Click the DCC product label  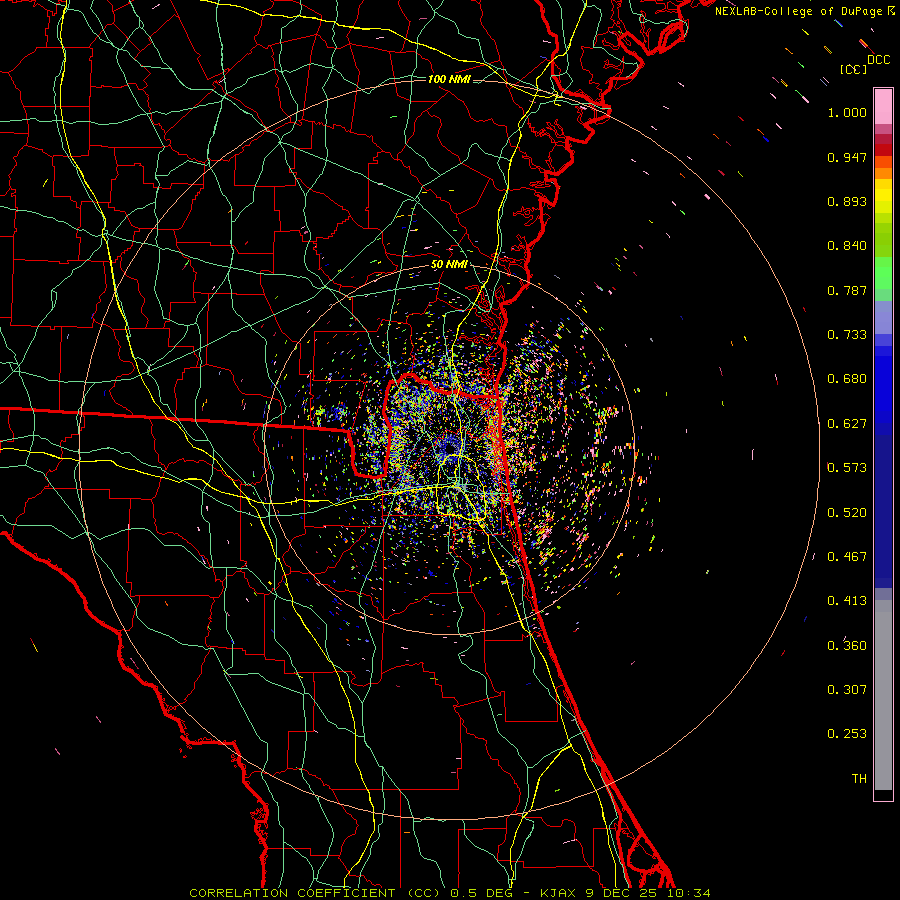tap(878, 60)
